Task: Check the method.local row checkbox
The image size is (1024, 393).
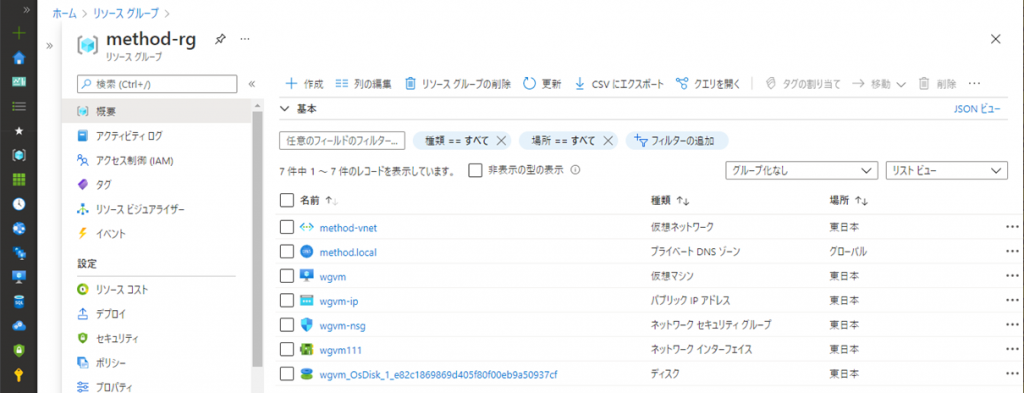Action: pos(286,251)
